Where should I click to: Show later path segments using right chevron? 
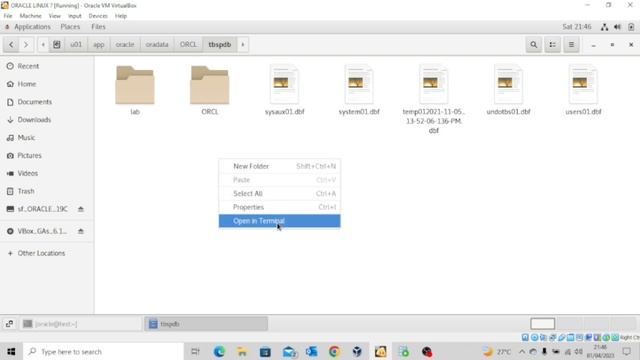click(243, 44)
